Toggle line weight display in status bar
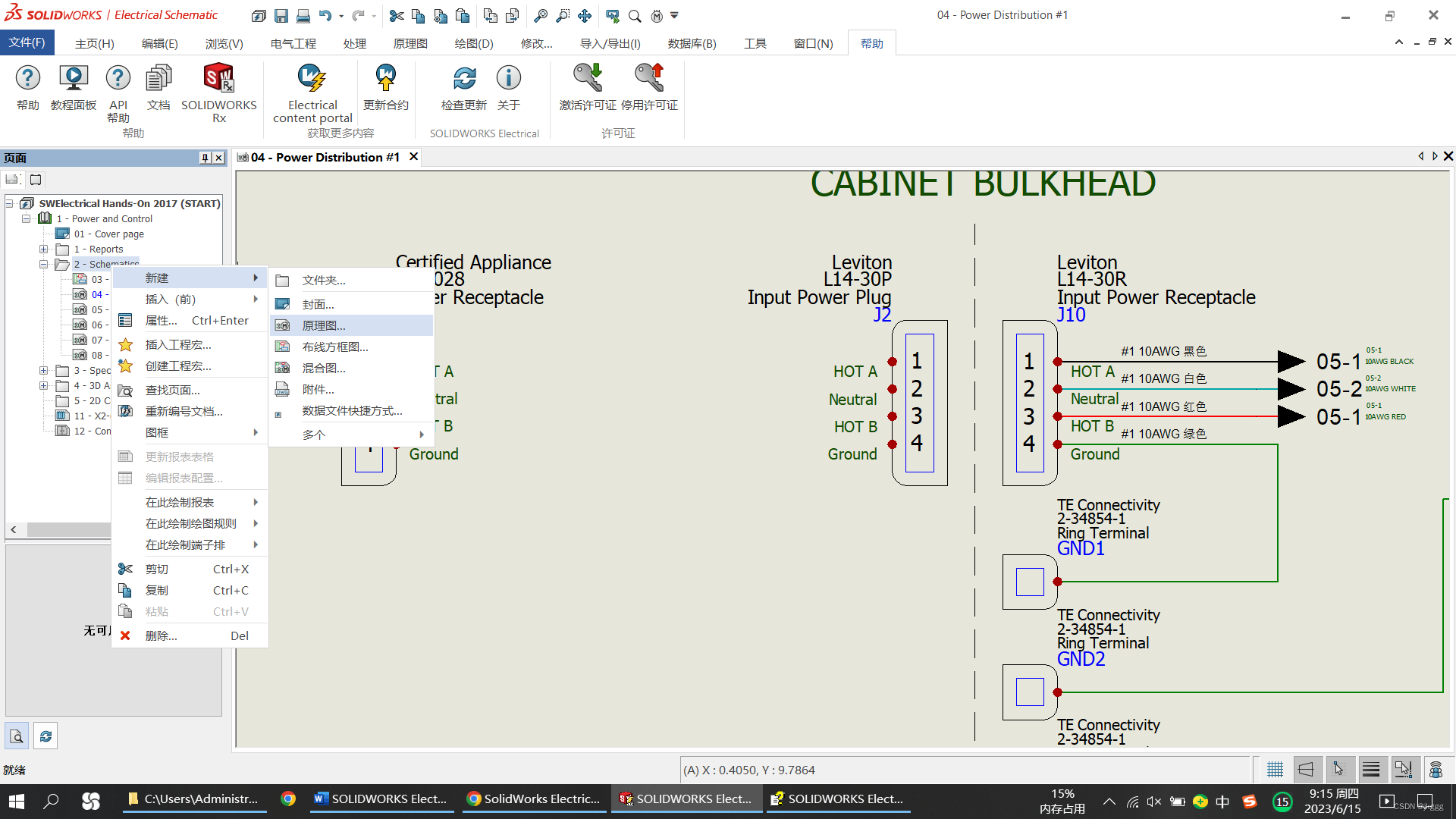This screenshot has height=819, width=1456. click(1371, 770)
